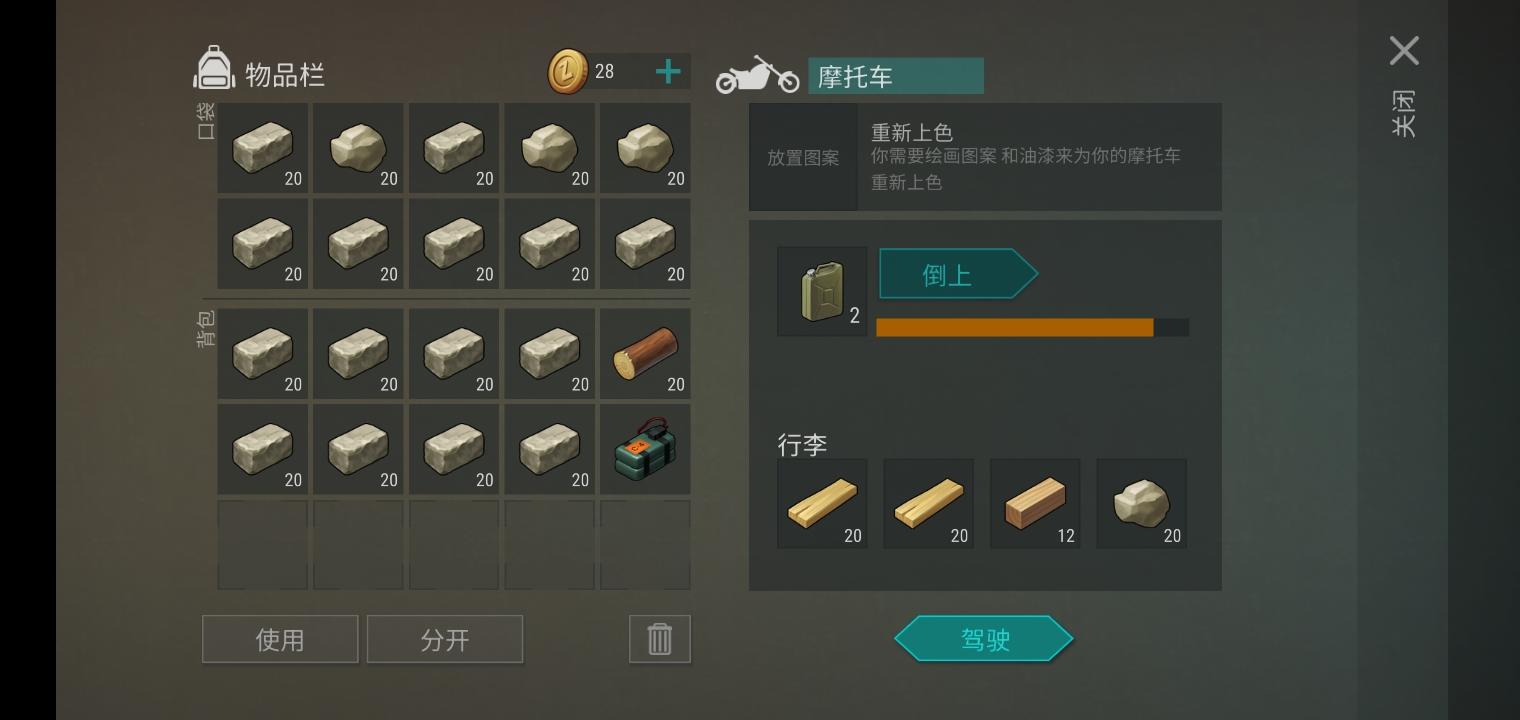Click the 倒上 refuel button

tap(958, 274)
